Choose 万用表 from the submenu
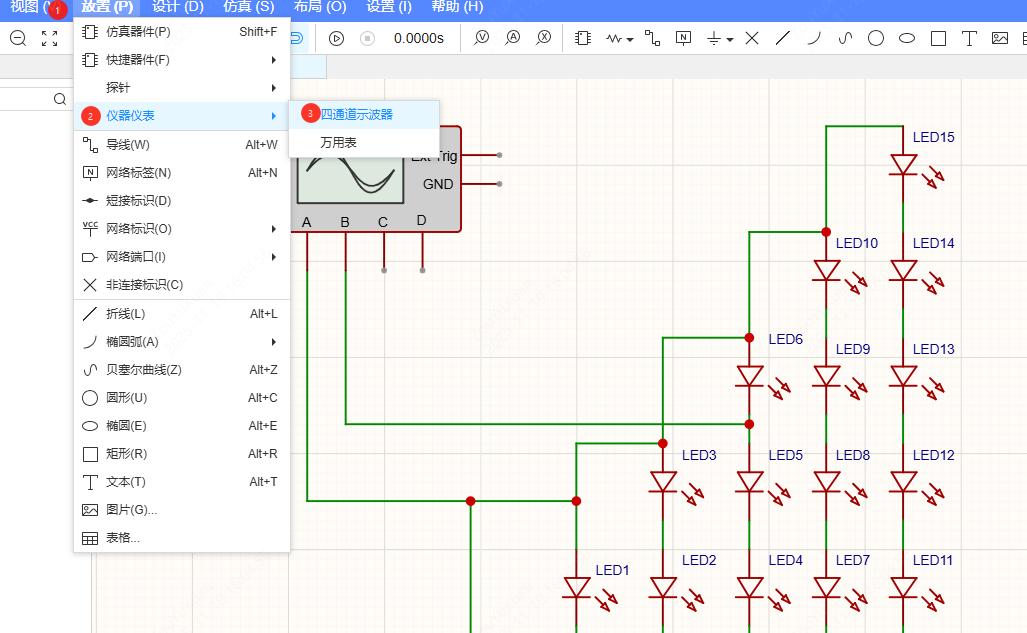This screenshot has height=633, width=1027. click(338, 143)
